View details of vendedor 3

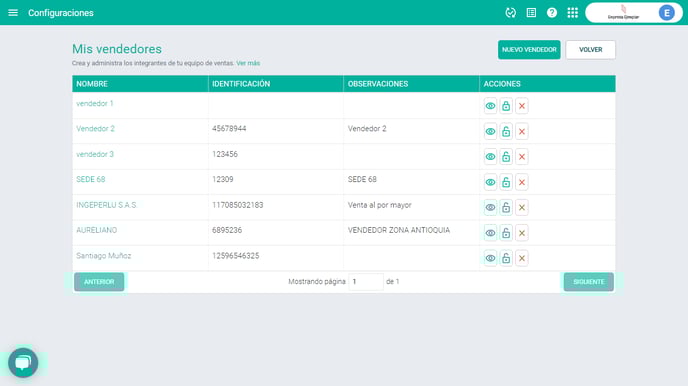491,157
